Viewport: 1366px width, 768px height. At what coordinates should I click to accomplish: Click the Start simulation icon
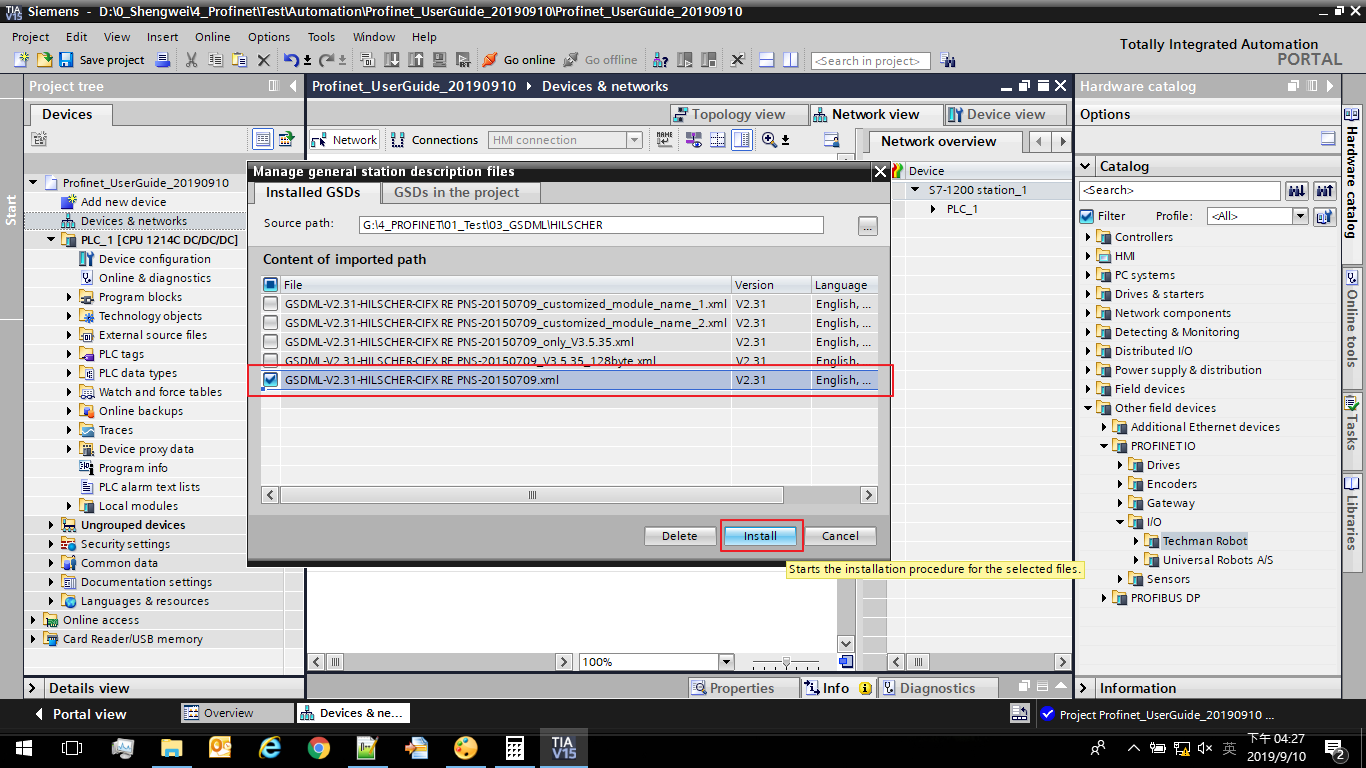click(439, 60)
